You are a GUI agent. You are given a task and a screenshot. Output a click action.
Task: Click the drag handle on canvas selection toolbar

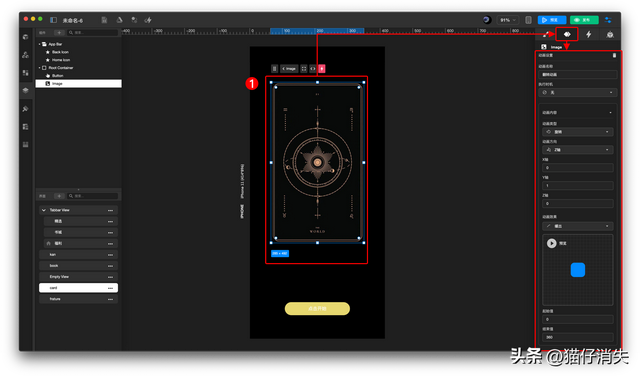(x=274, y=69)
